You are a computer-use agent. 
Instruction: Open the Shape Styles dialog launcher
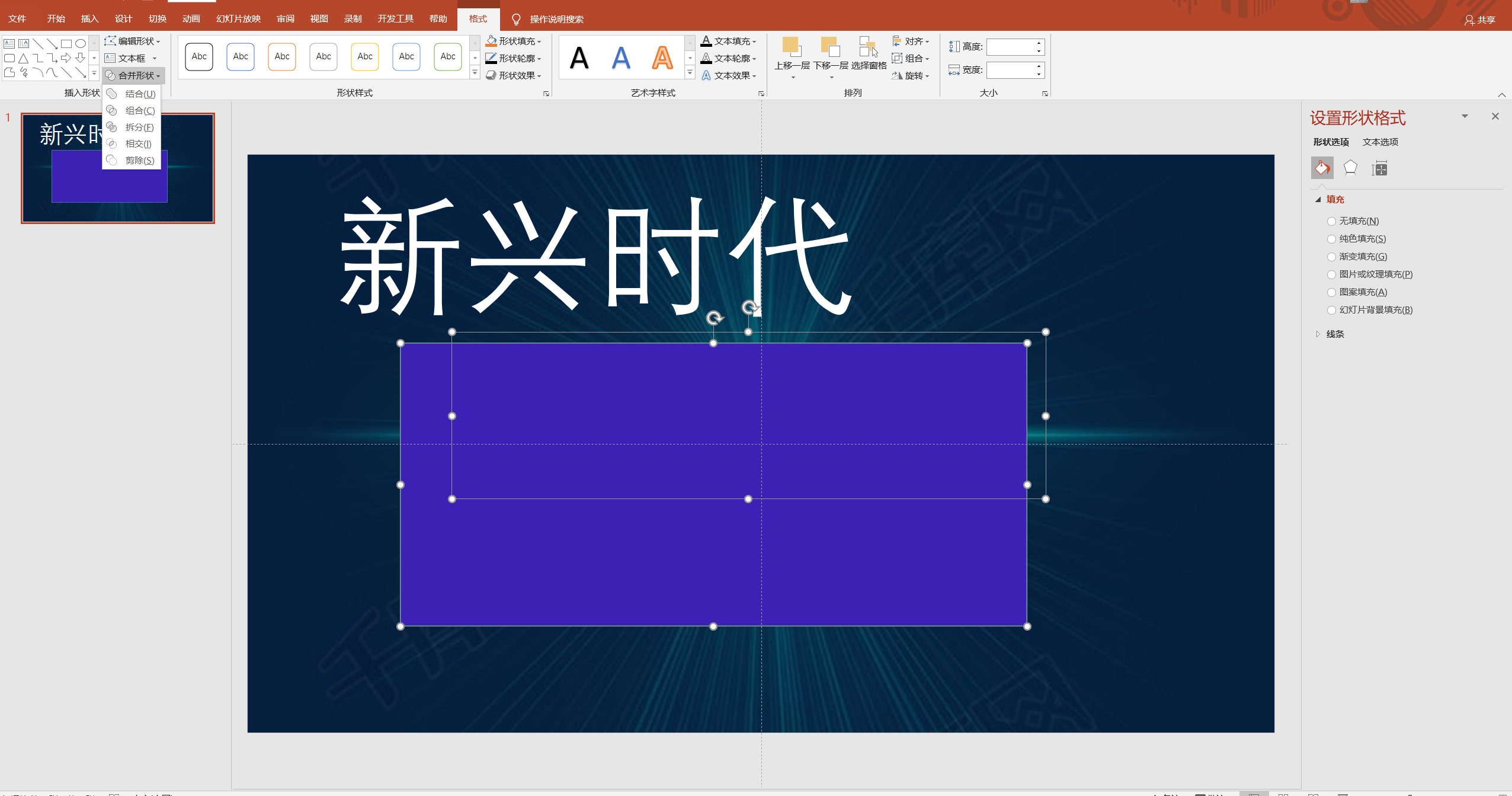click(546, 94)
